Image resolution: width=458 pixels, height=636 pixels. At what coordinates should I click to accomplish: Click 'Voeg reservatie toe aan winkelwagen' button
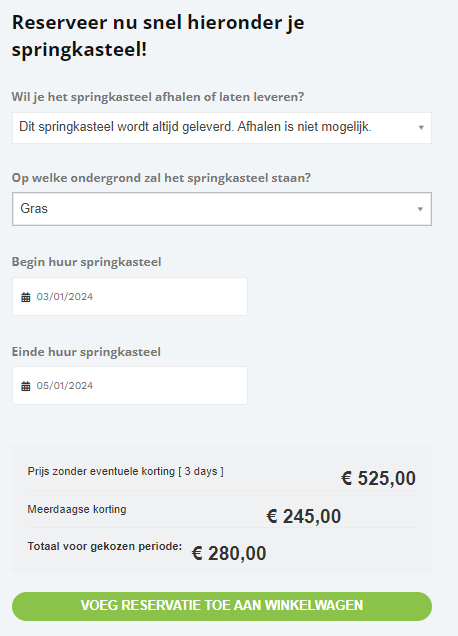pos(222,606)
